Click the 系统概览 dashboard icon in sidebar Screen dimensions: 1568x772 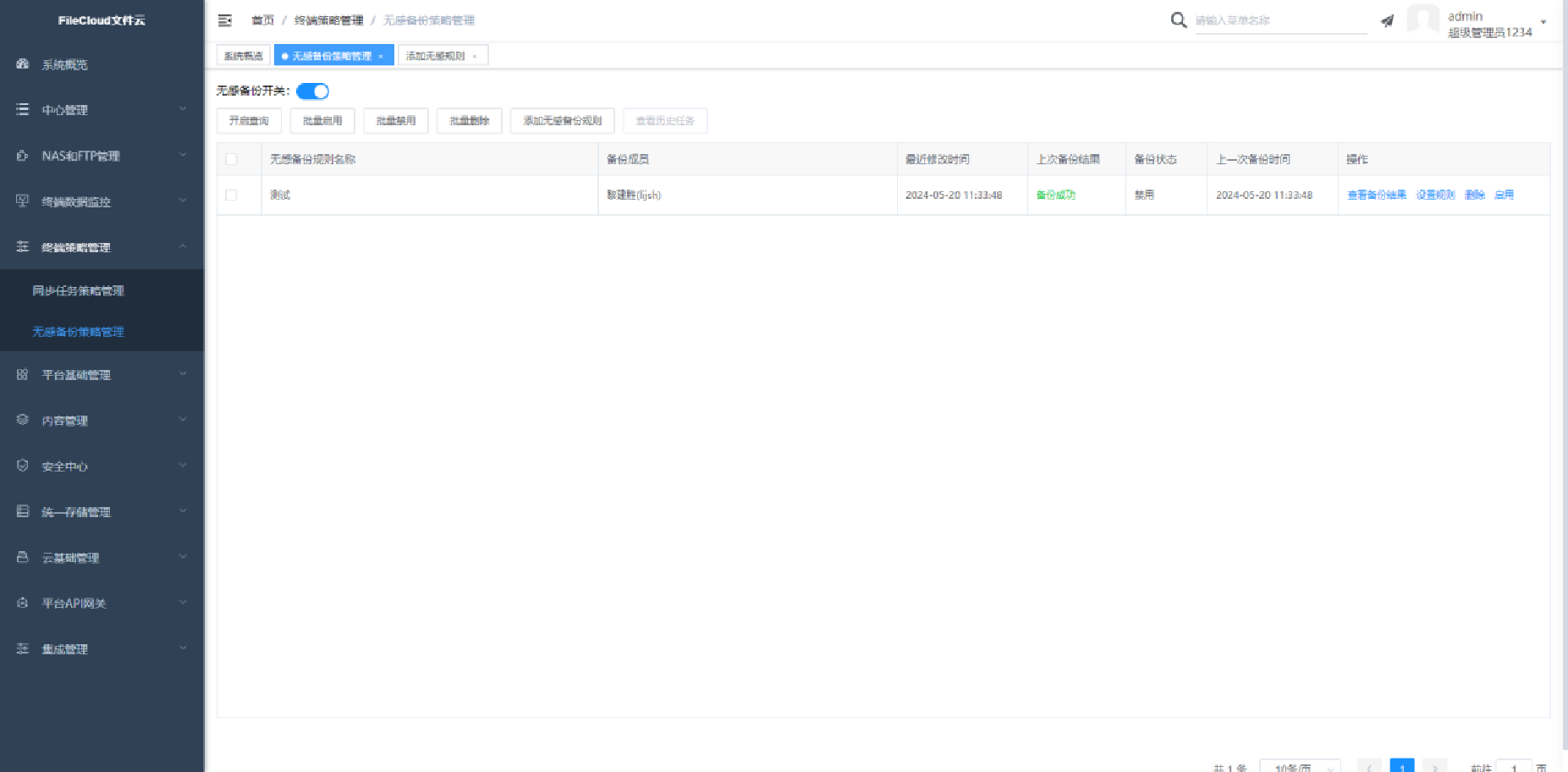pyautogui.click(x=23, y=64)
